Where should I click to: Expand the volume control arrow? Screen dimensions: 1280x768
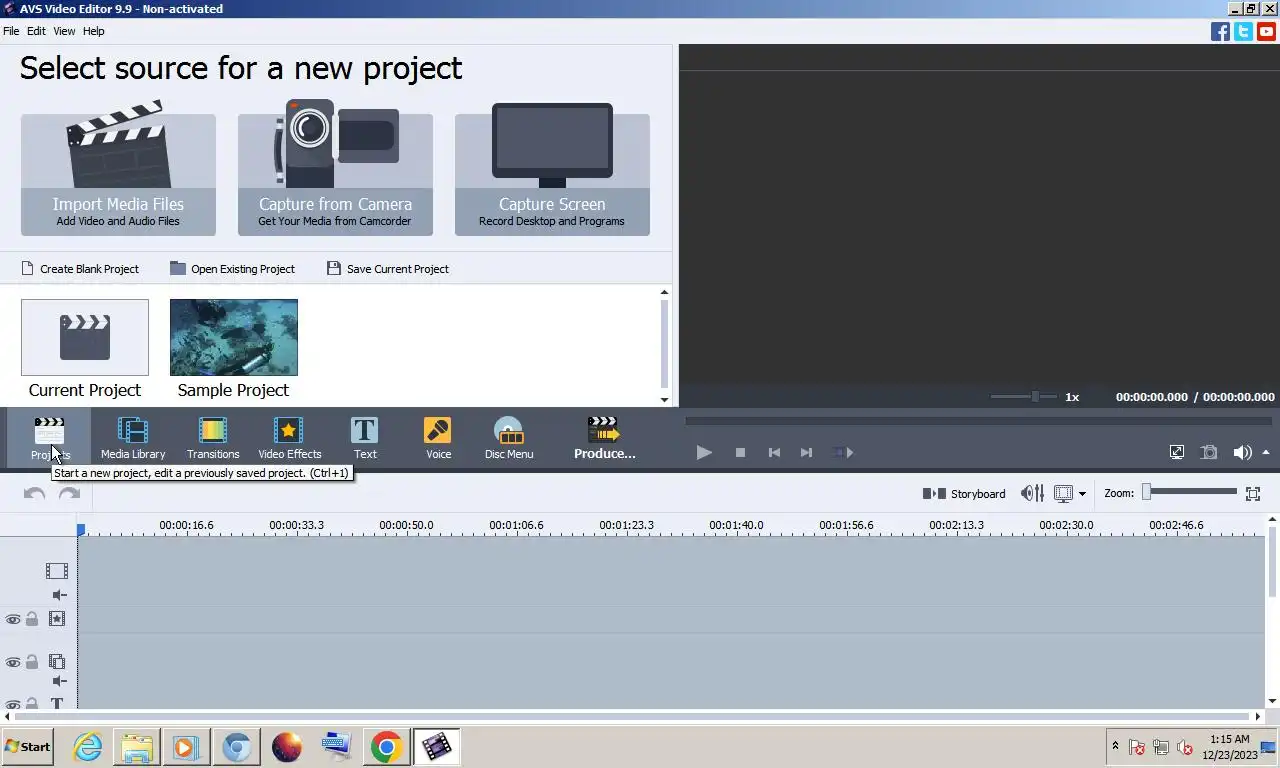1266,452
